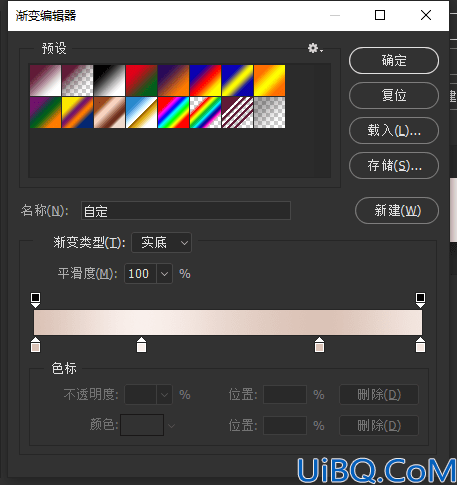
Task: Select the maroon-to-white foreground gradient preset
Action: [46, 80]
